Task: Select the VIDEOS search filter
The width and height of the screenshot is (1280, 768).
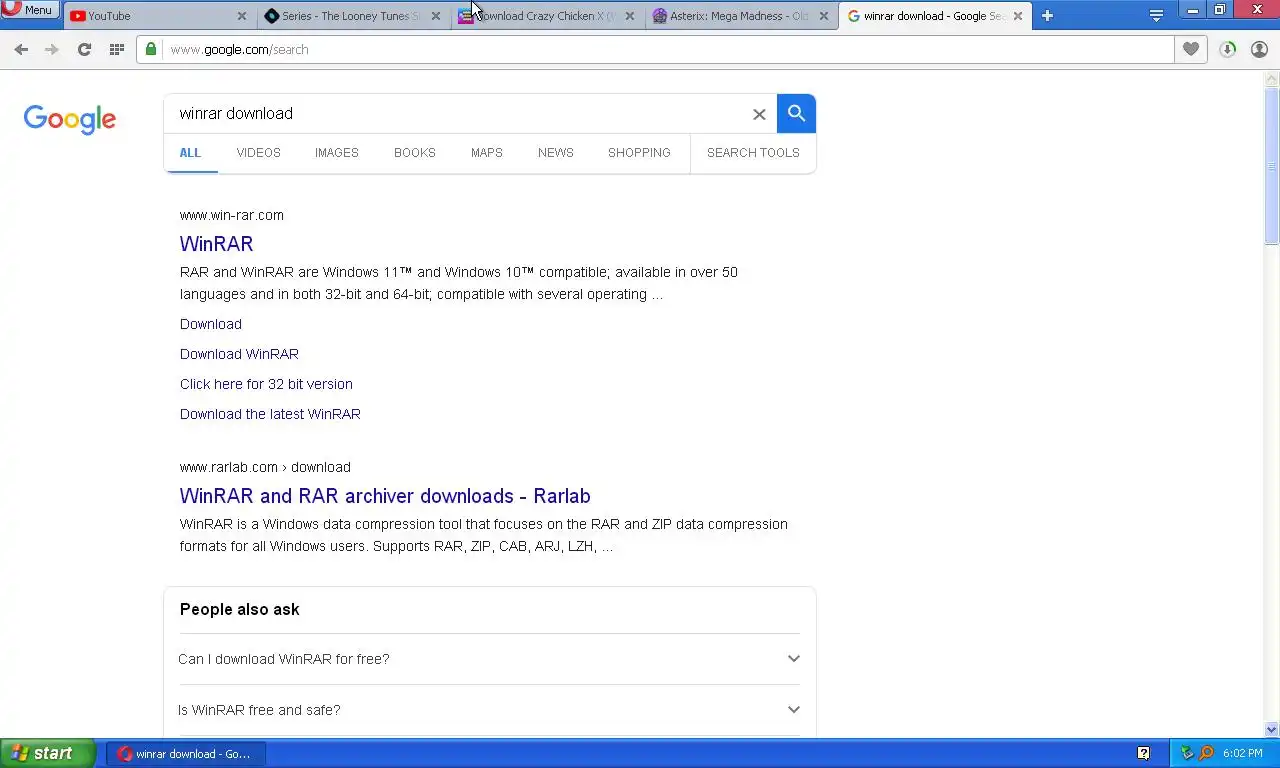Action: 258,153
